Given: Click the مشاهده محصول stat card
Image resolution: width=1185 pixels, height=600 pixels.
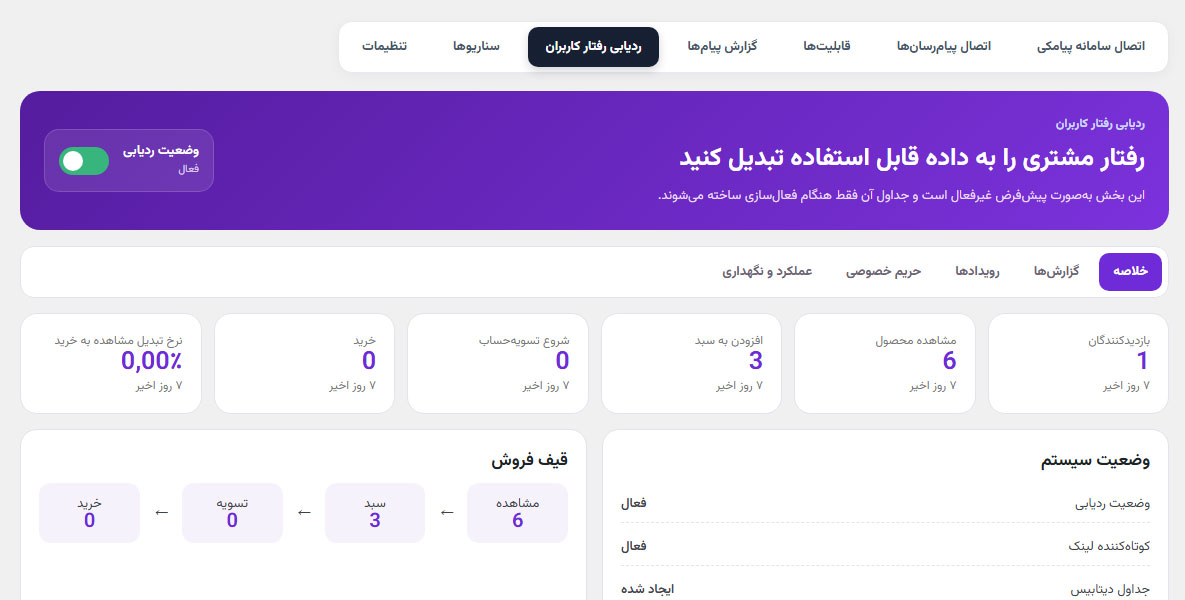Looking at the screenshot, I should coord(884,363).
